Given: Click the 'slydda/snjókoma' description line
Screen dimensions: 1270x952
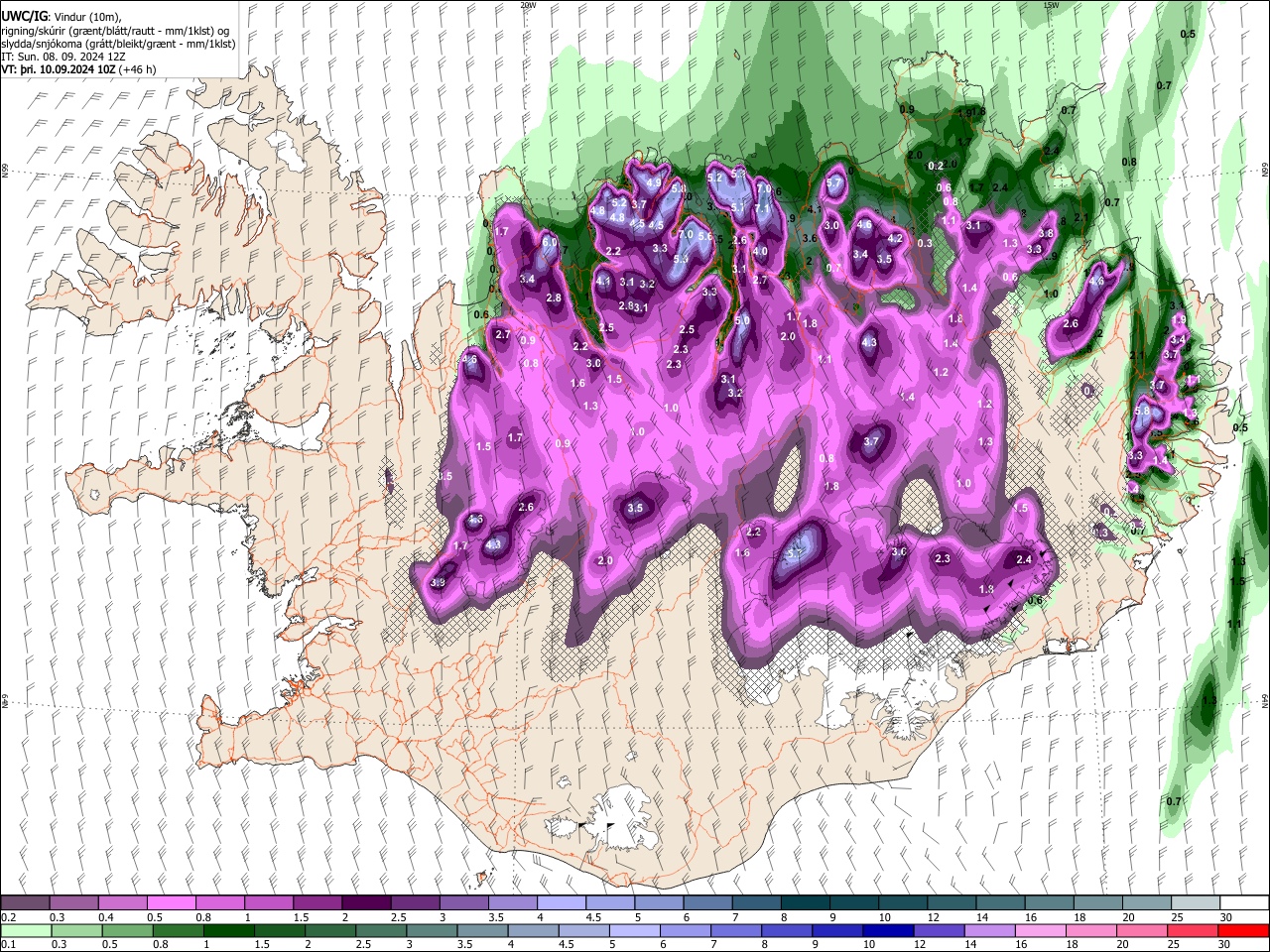Looking at the screenshot, I should (x=118, y=44).
